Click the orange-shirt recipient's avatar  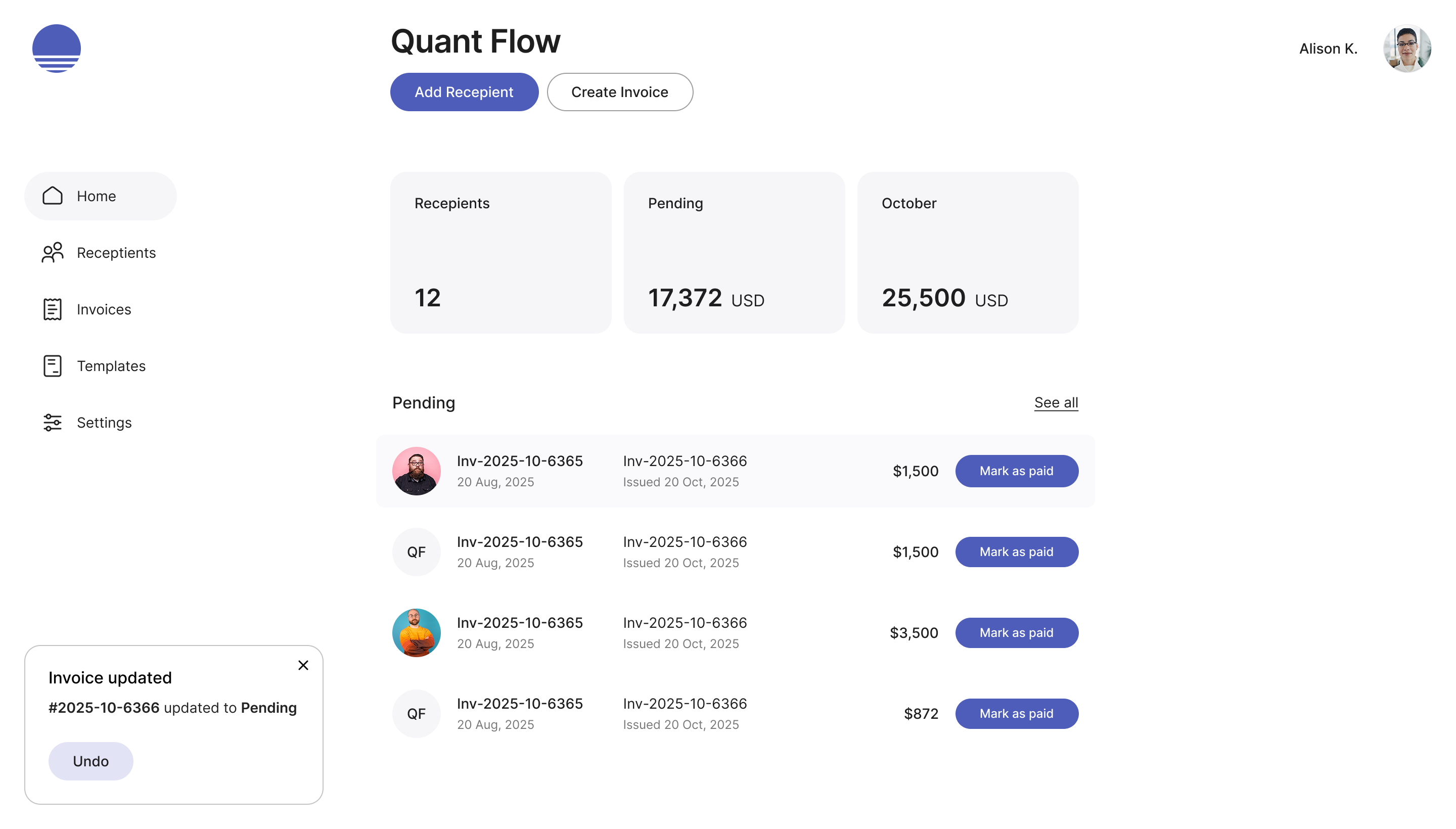click(416, 632)
